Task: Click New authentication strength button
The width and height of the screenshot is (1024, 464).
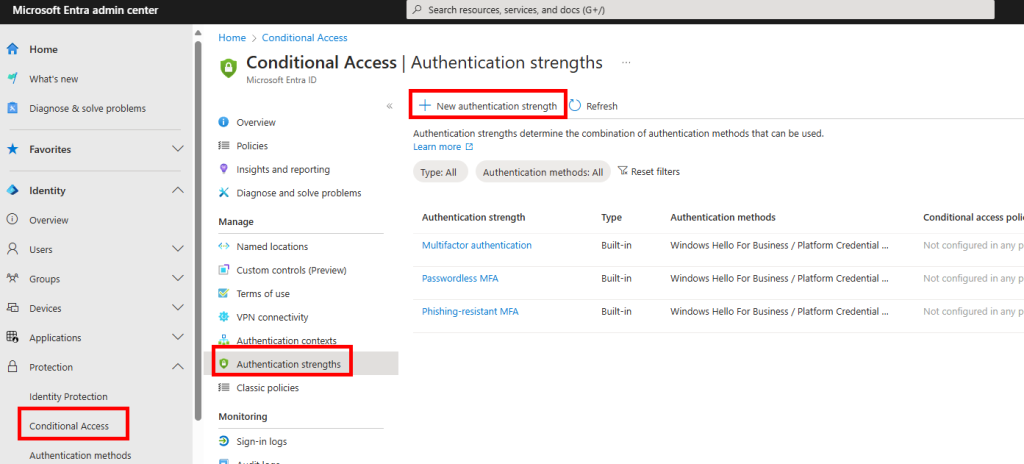Action: coord(488,106)
